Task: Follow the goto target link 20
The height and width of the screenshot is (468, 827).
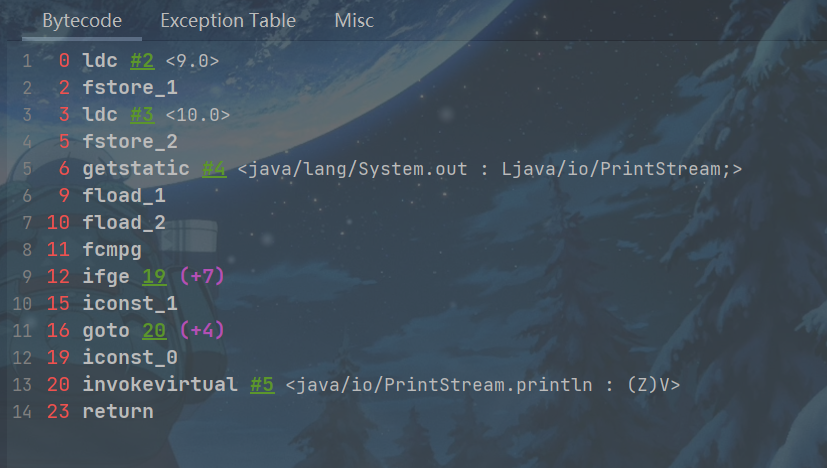Action: [x=154, y=331]
